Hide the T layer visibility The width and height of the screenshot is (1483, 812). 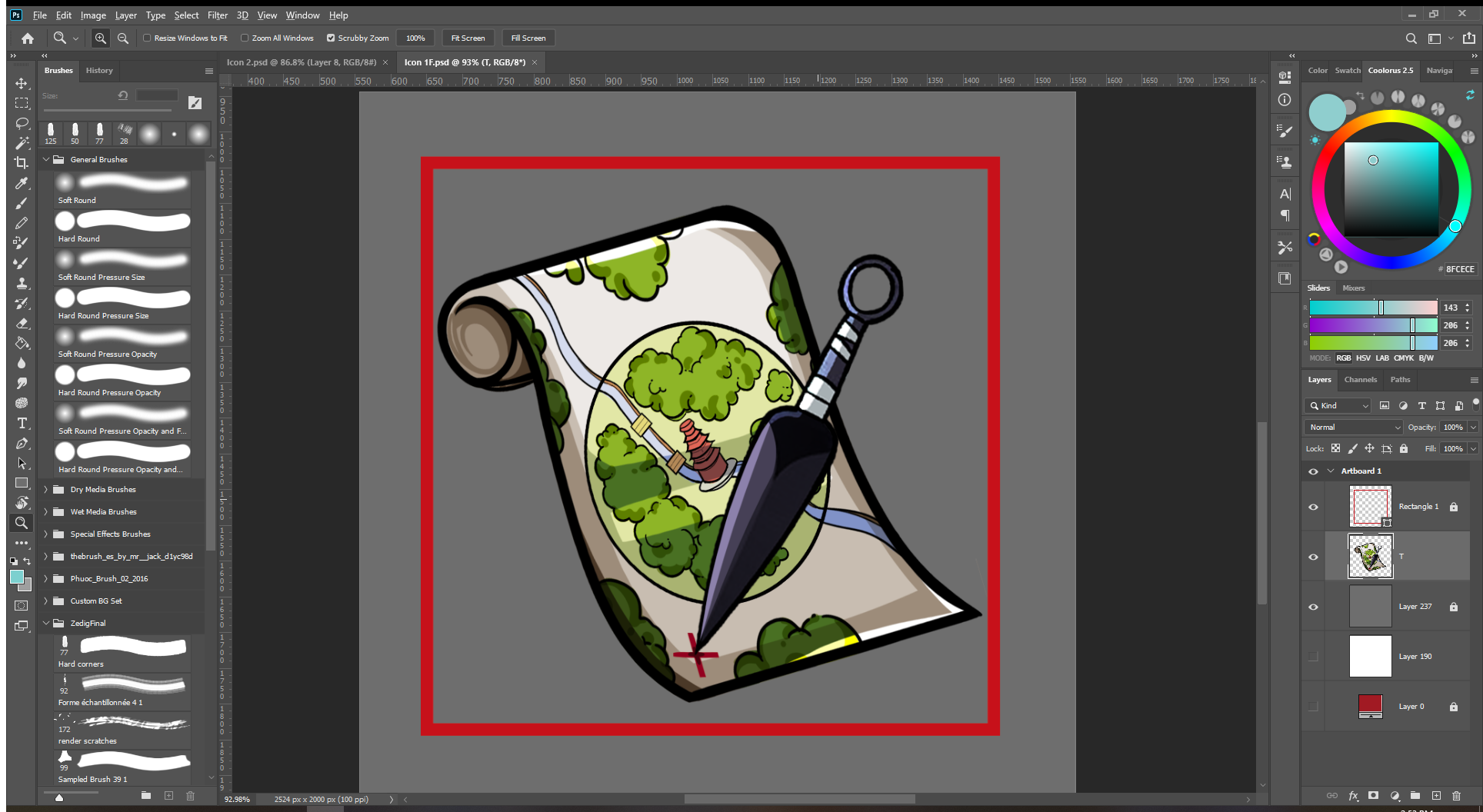(1313, 557)
